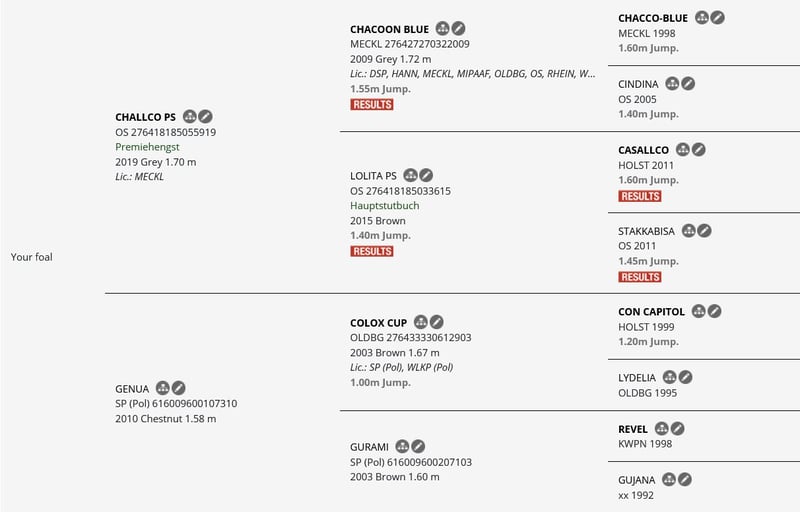Image resolution: width=800 pixels, height=512 pixels.
Task: Click edit pencil icon beside CON CAPITOL
Action: point(714,311)
